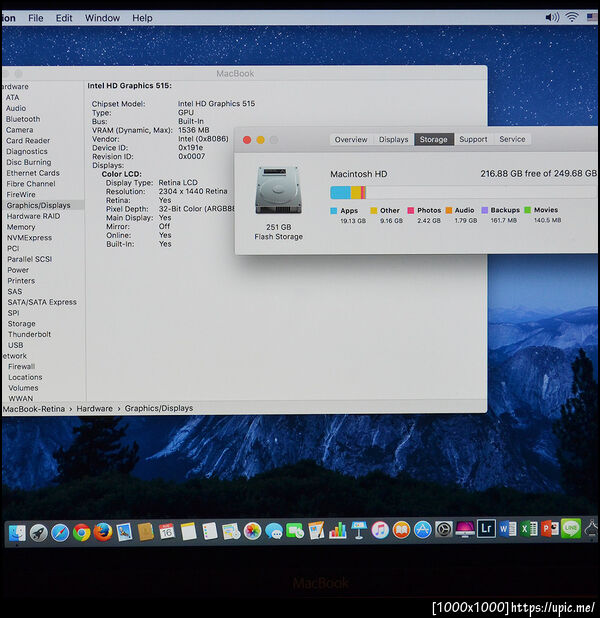600x618 pixels.
Task: Open Messages speech bubble icon
Action: click(x=274, y=531)
